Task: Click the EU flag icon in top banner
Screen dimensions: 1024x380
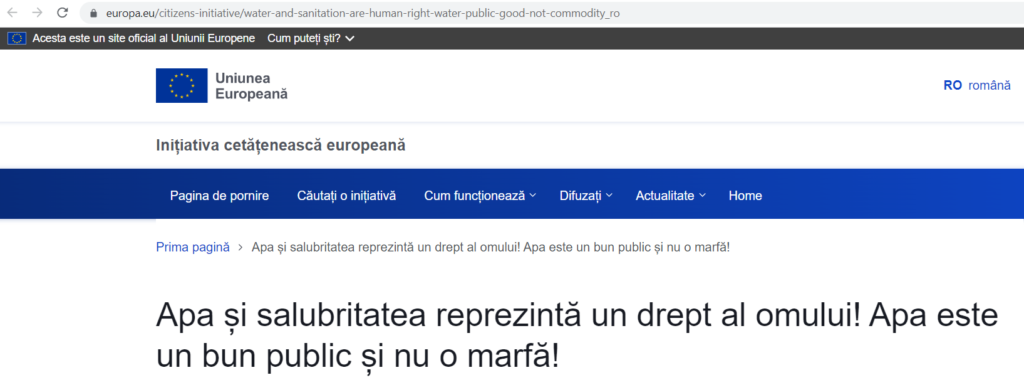Action: click(x=16, y=39)
